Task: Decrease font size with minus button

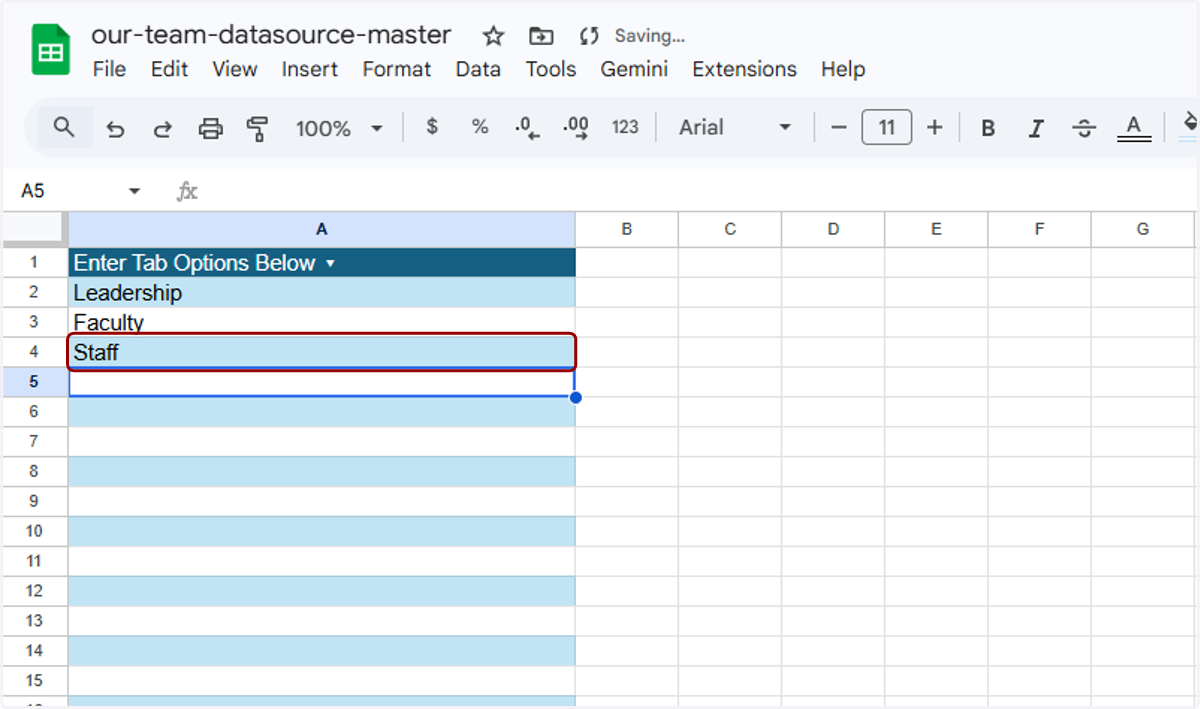Action: 839,127
